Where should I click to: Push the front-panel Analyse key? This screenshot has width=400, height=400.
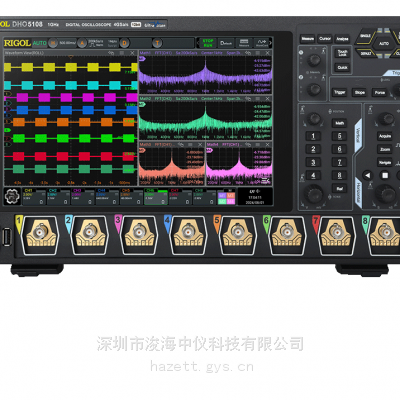tap(342, 39)
